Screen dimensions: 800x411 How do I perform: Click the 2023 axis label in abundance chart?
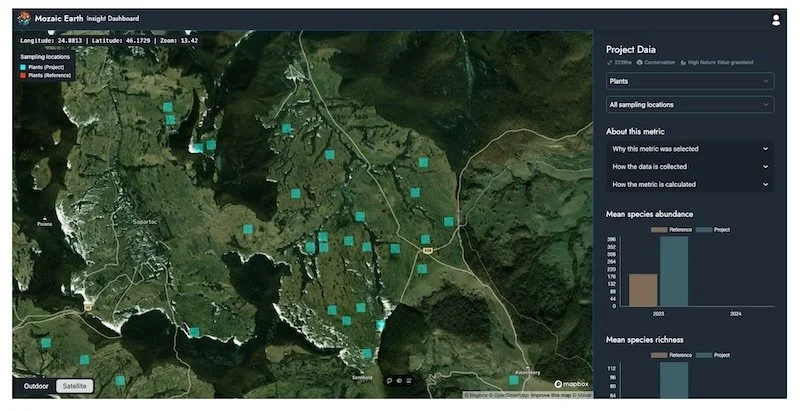tap(658, 314)
